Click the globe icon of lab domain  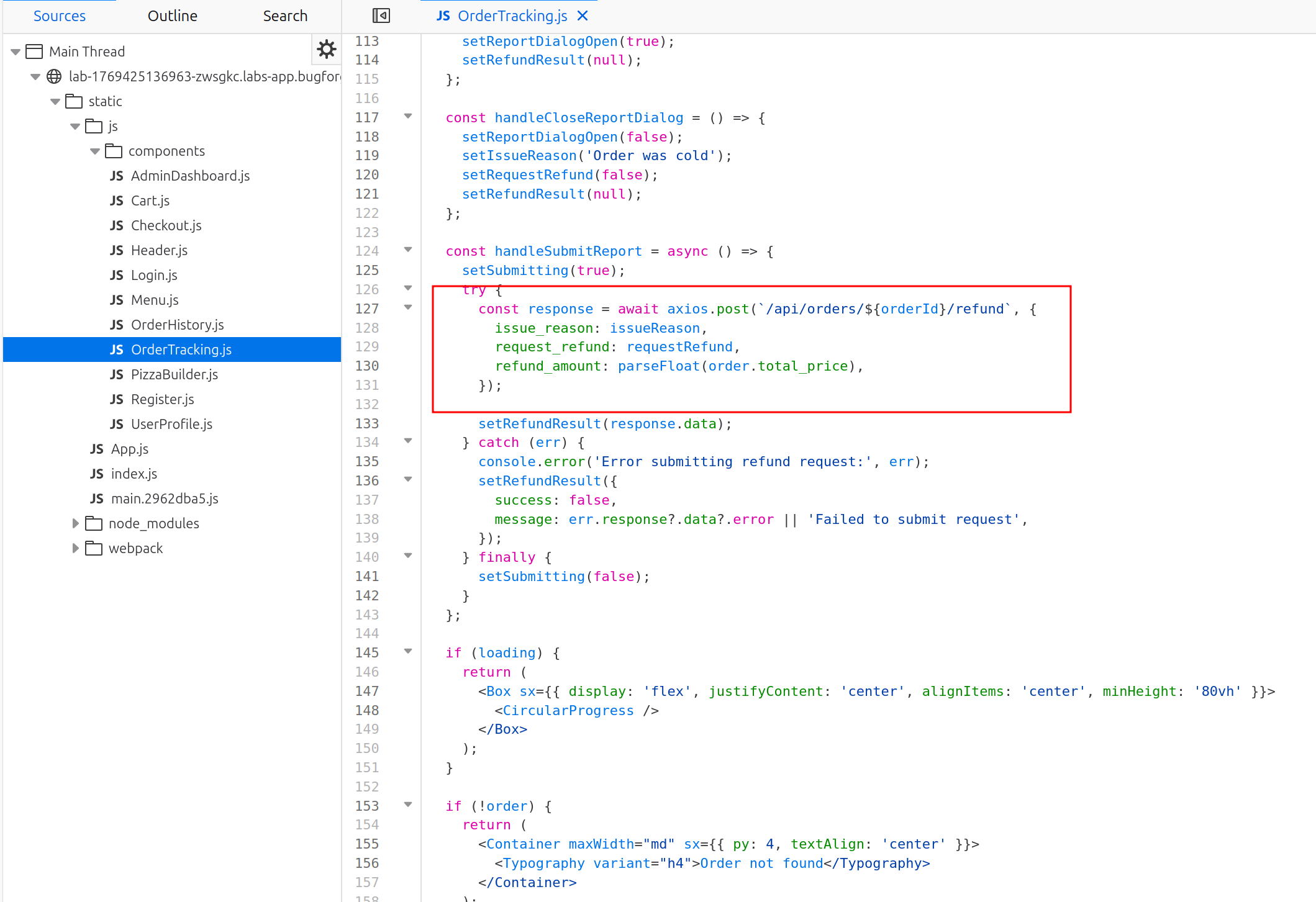(x=55, y=76)
